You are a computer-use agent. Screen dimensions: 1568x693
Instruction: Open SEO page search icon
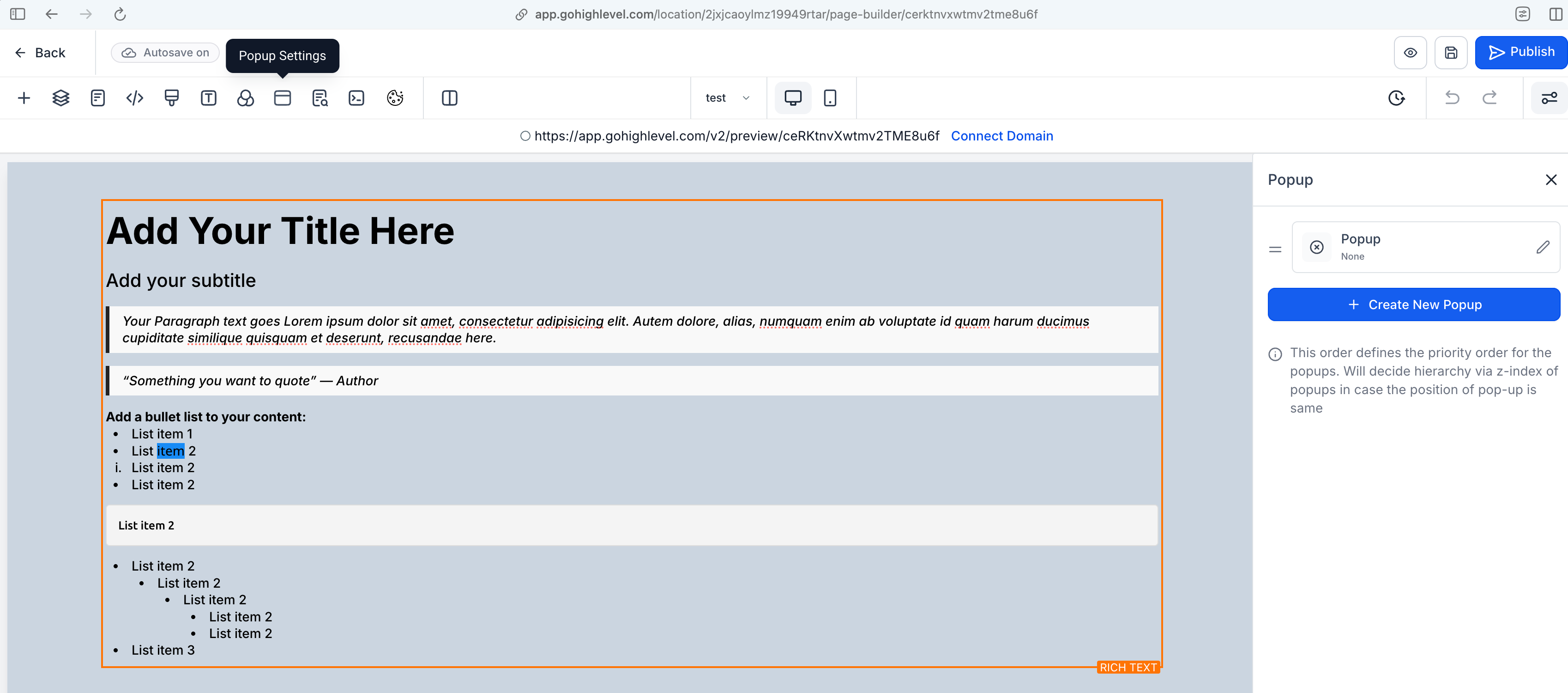[x=320, y=98]
